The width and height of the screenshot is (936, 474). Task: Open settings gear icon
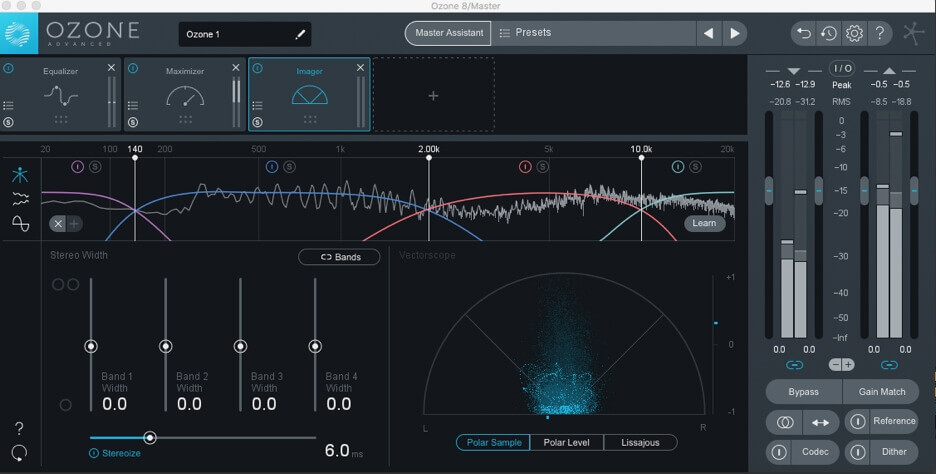pos(854,33)
